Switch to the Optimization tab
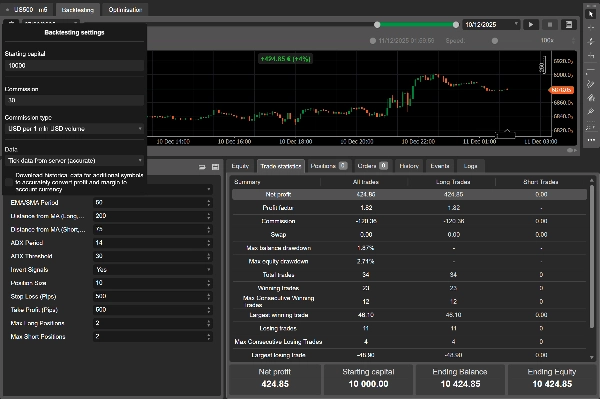Viewport: 600px width, 399px height. 125,10
